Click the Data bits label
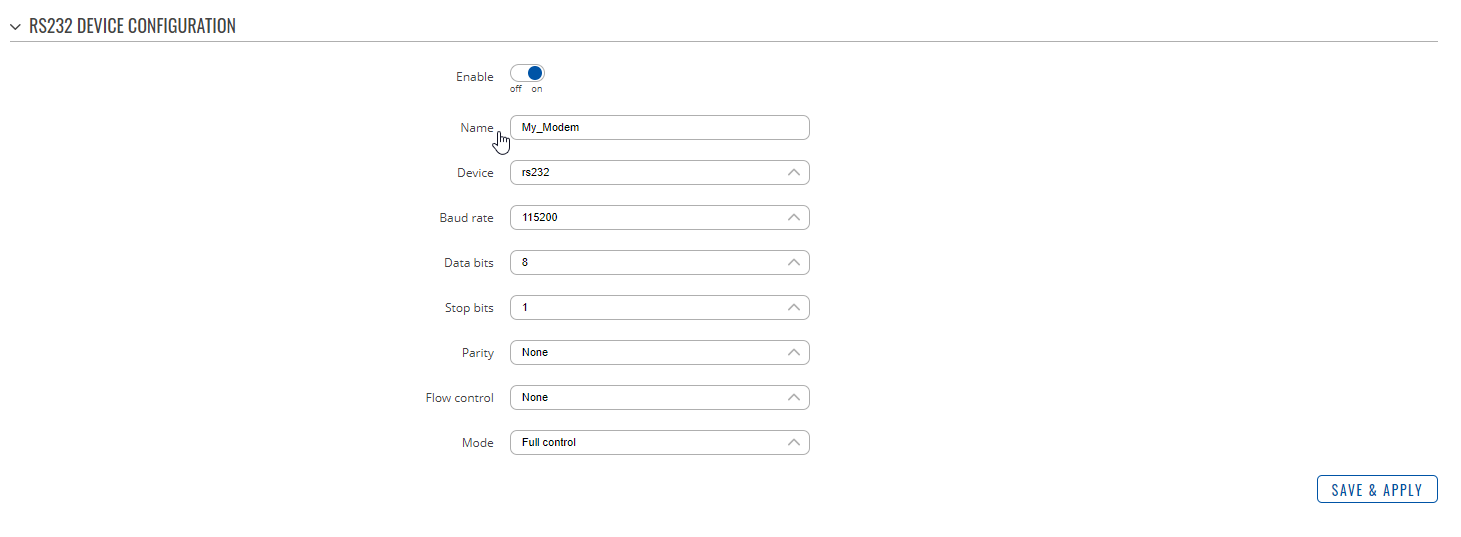 pyautogui.click(x=469, y=263)
